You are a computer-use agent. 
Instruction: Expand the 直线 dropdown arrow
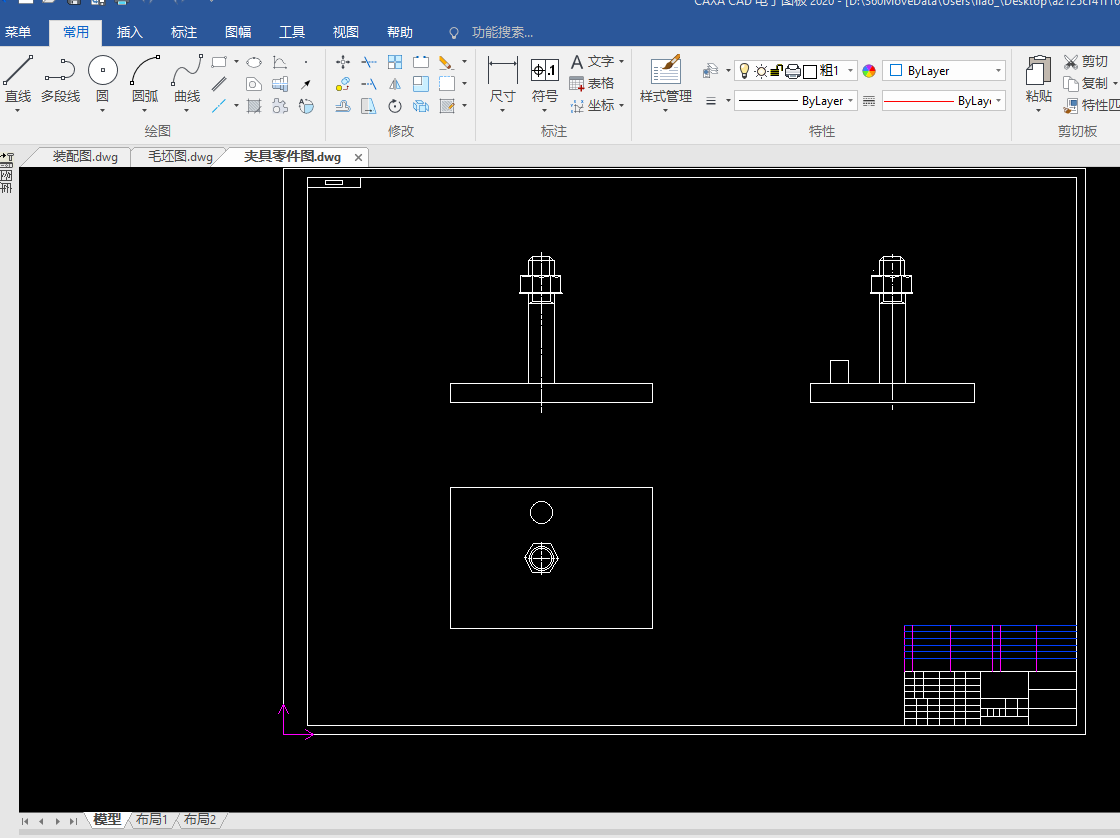click(x=18, y=111)
